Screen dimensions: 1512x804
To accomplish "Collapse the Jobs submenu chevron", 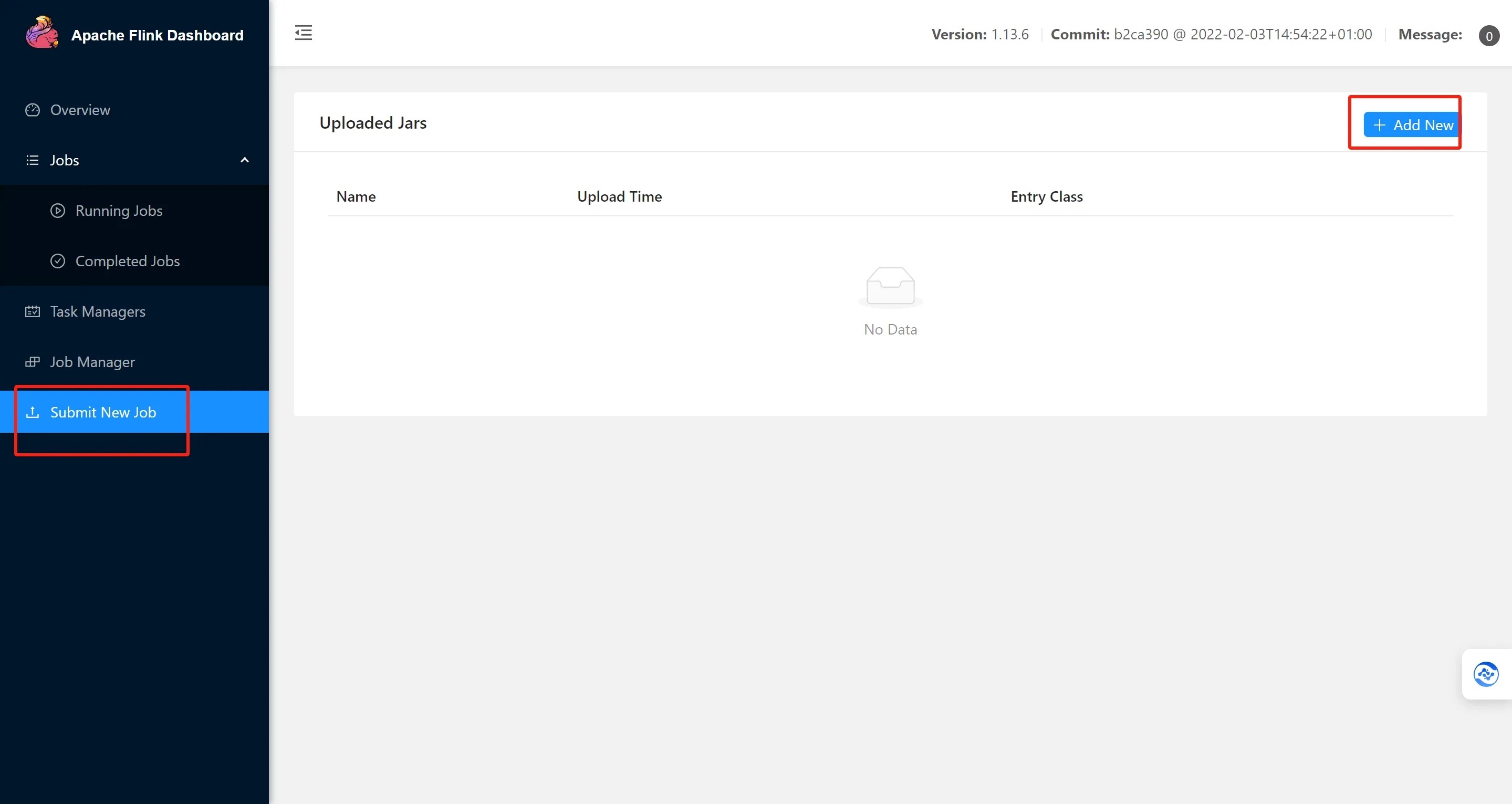I will [x=245, y=160].
